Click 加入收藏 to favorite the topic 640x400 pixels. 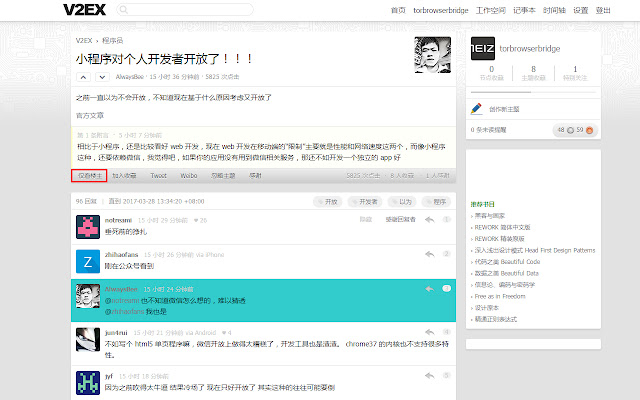point(124,176)
